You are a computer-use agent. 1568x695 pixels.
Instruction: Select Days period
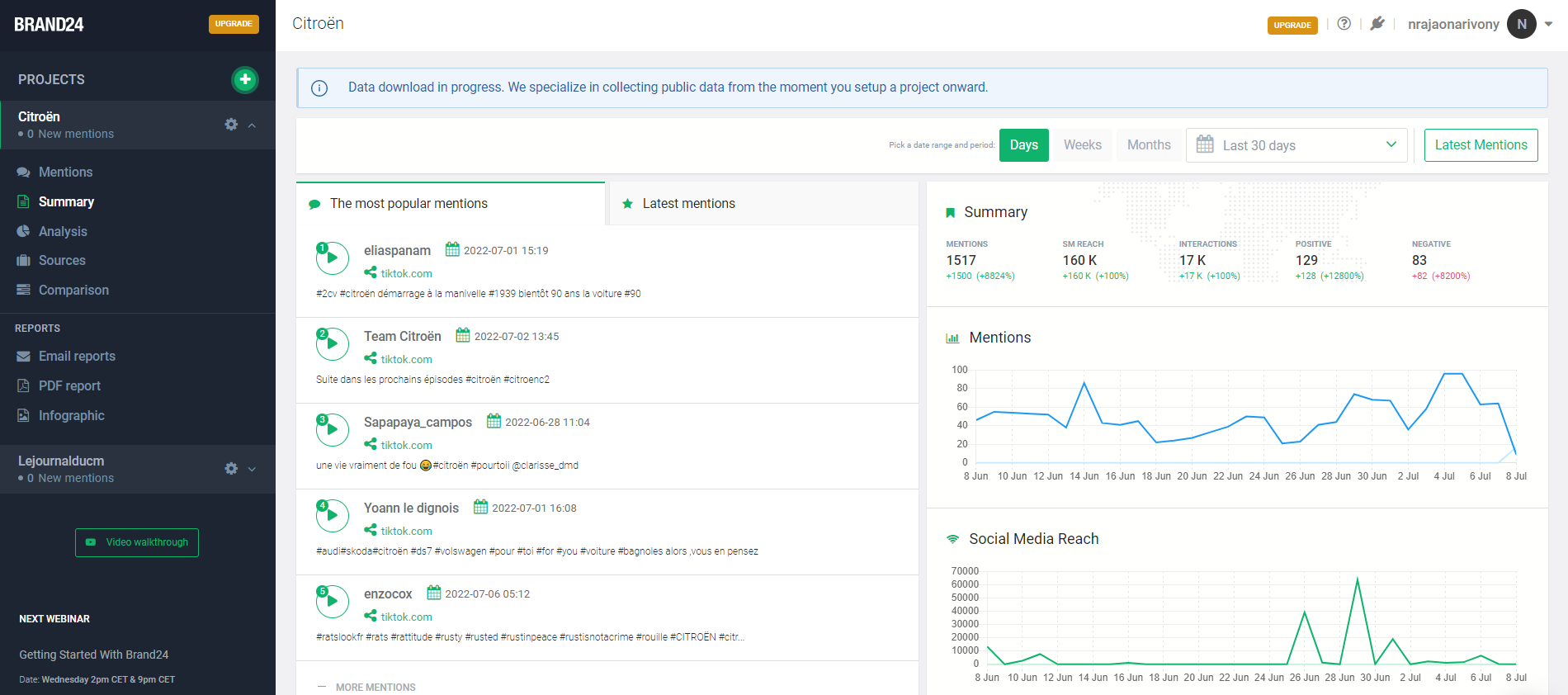click(1024, 145)
